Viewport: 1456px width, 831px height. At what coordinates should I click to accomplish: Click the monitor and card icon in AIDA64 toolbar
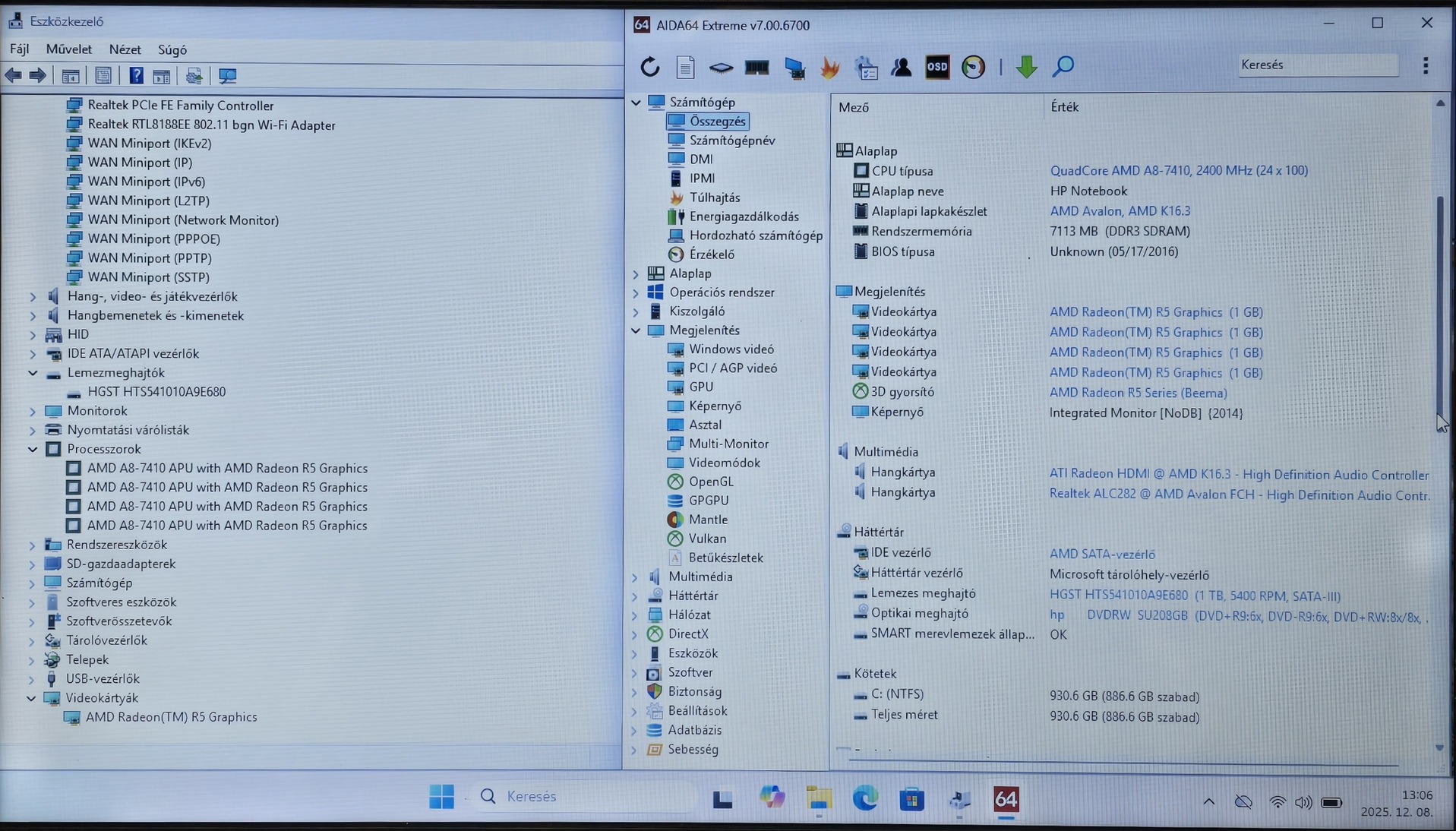tap(794, 68)
